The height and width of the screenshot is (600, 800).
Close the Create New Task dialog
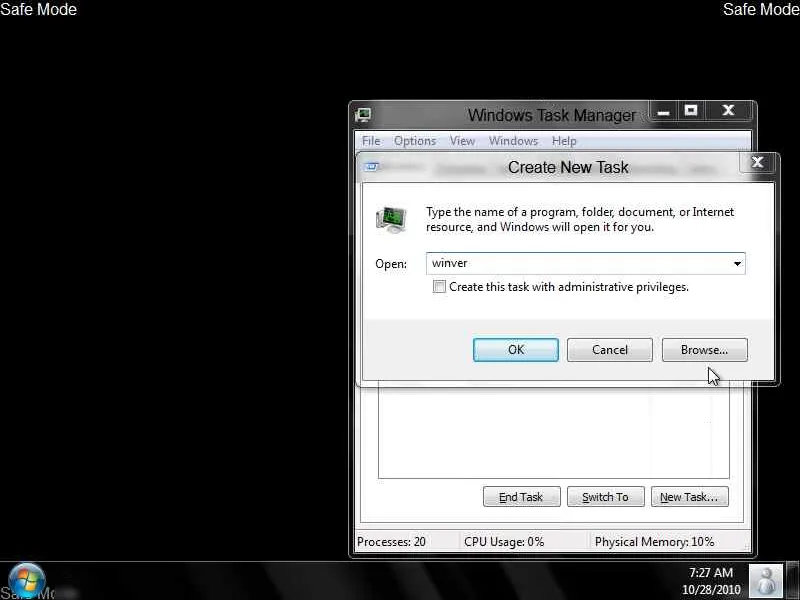pyautogui.click(x=758, y=163)
